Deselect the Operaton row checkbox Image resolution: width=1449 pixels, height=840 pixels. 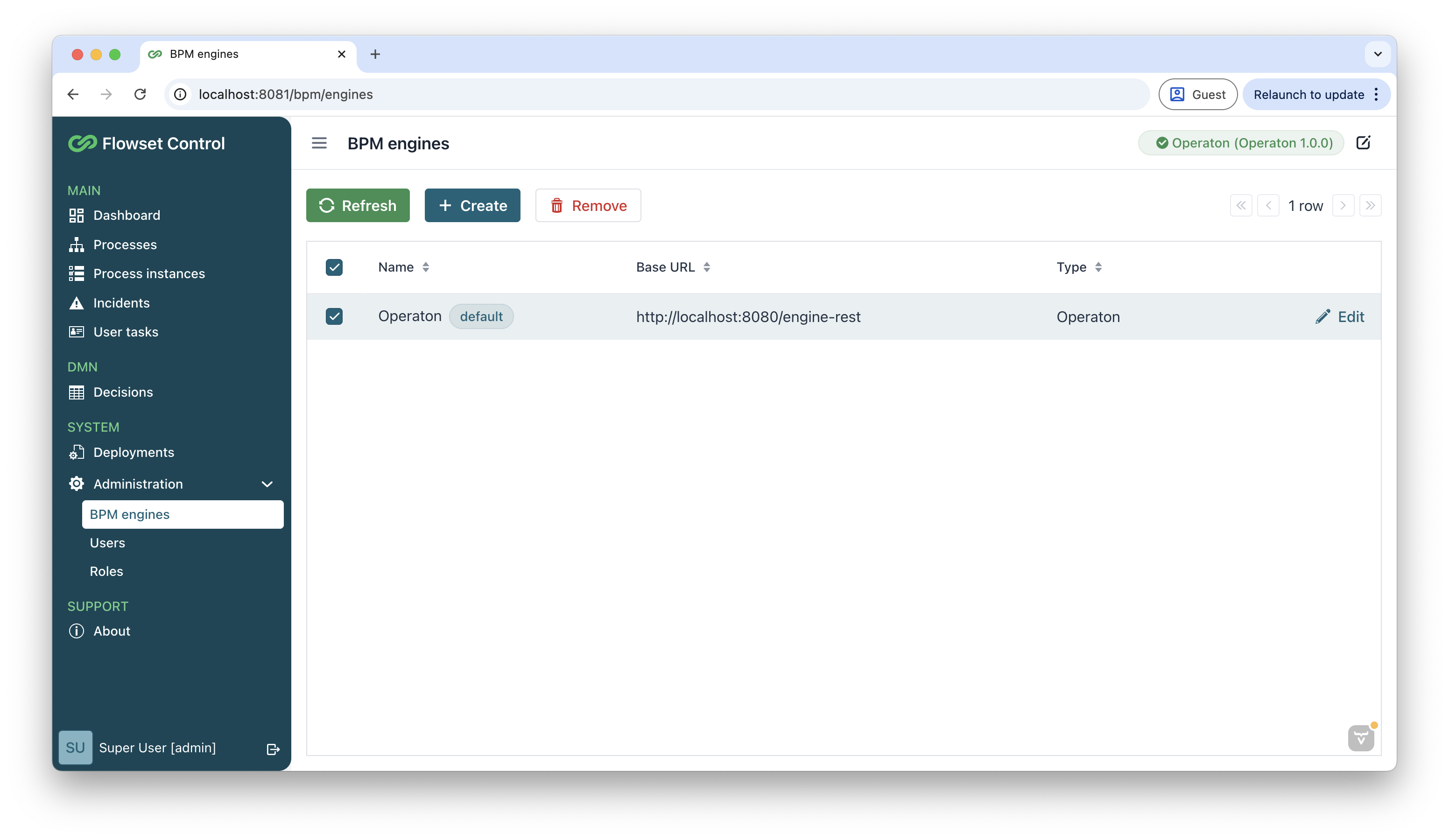(334, 316)
